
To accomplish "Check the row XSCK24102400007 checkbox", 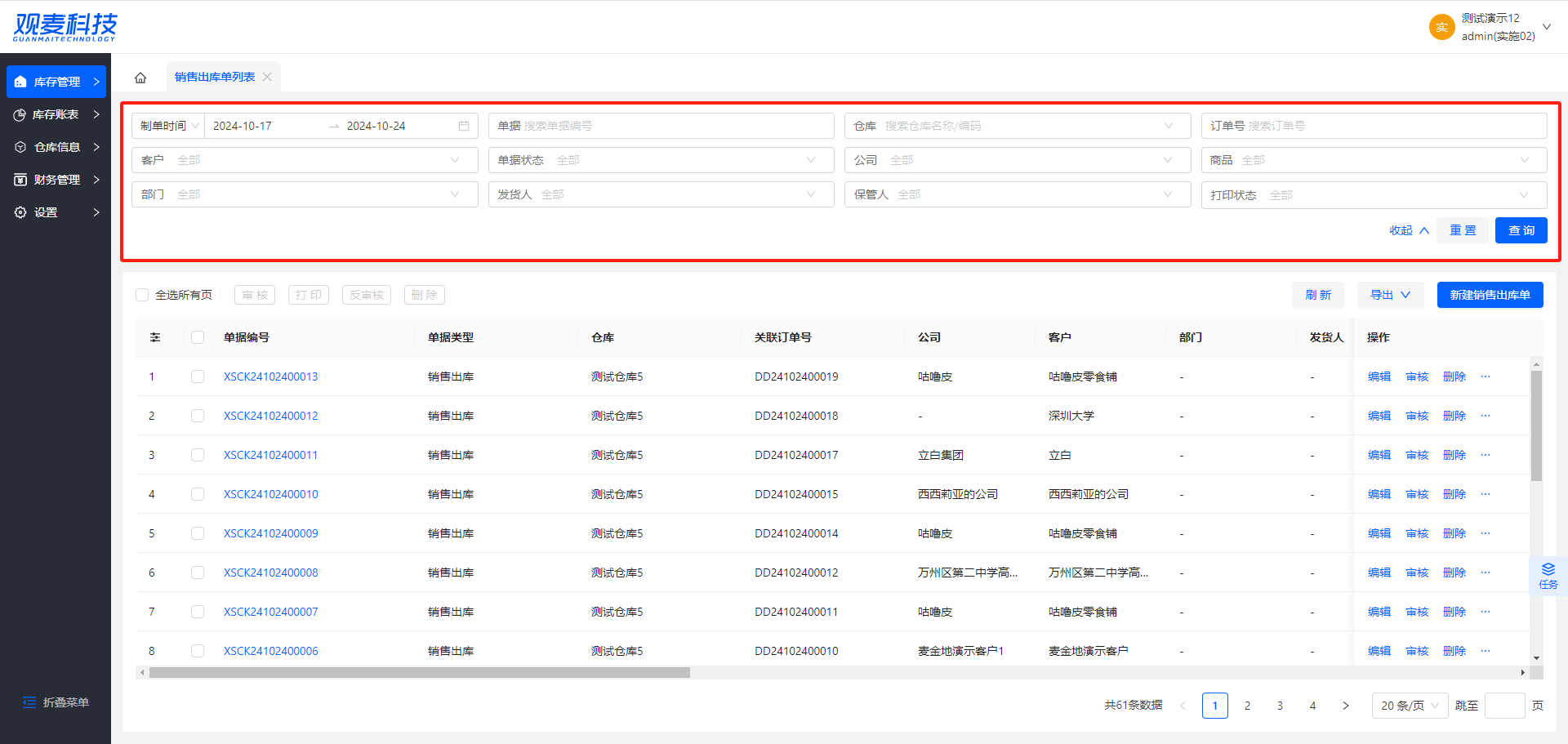I will [198, 612].
